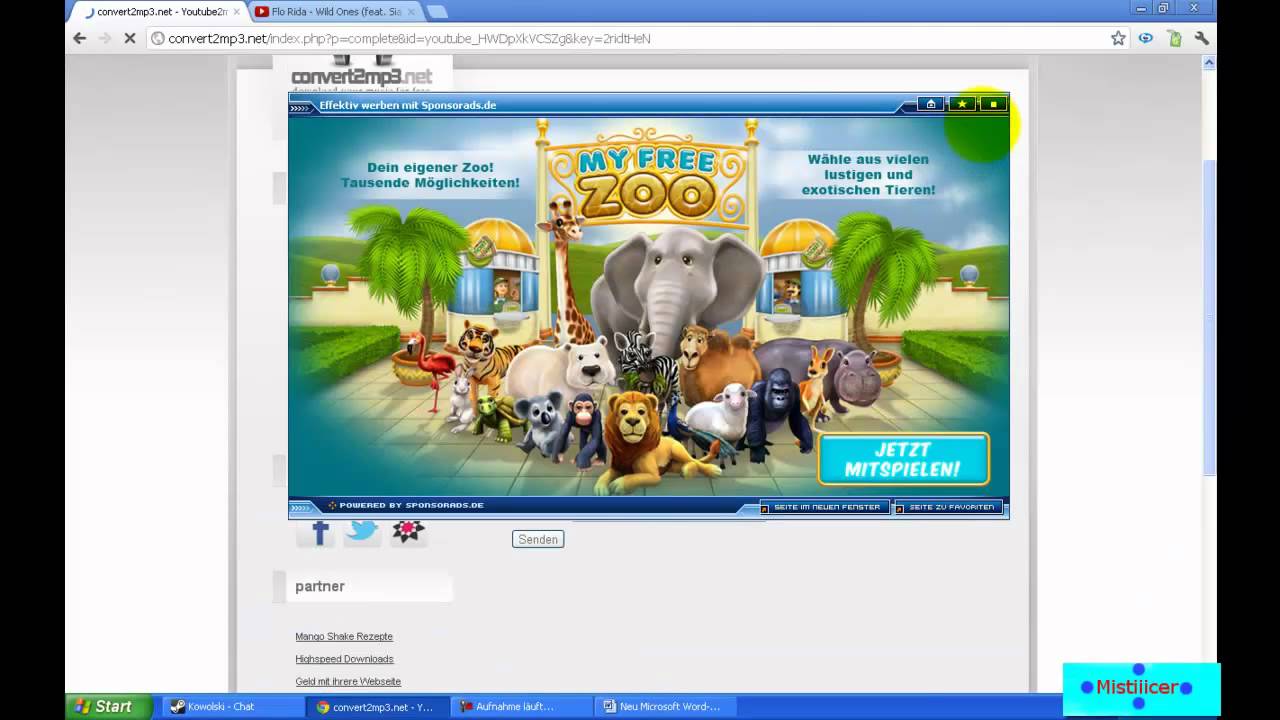Screen dimensions: 1280x720
Task: Click the vertical page scrollbar thumb
Action: [1208, 320]
